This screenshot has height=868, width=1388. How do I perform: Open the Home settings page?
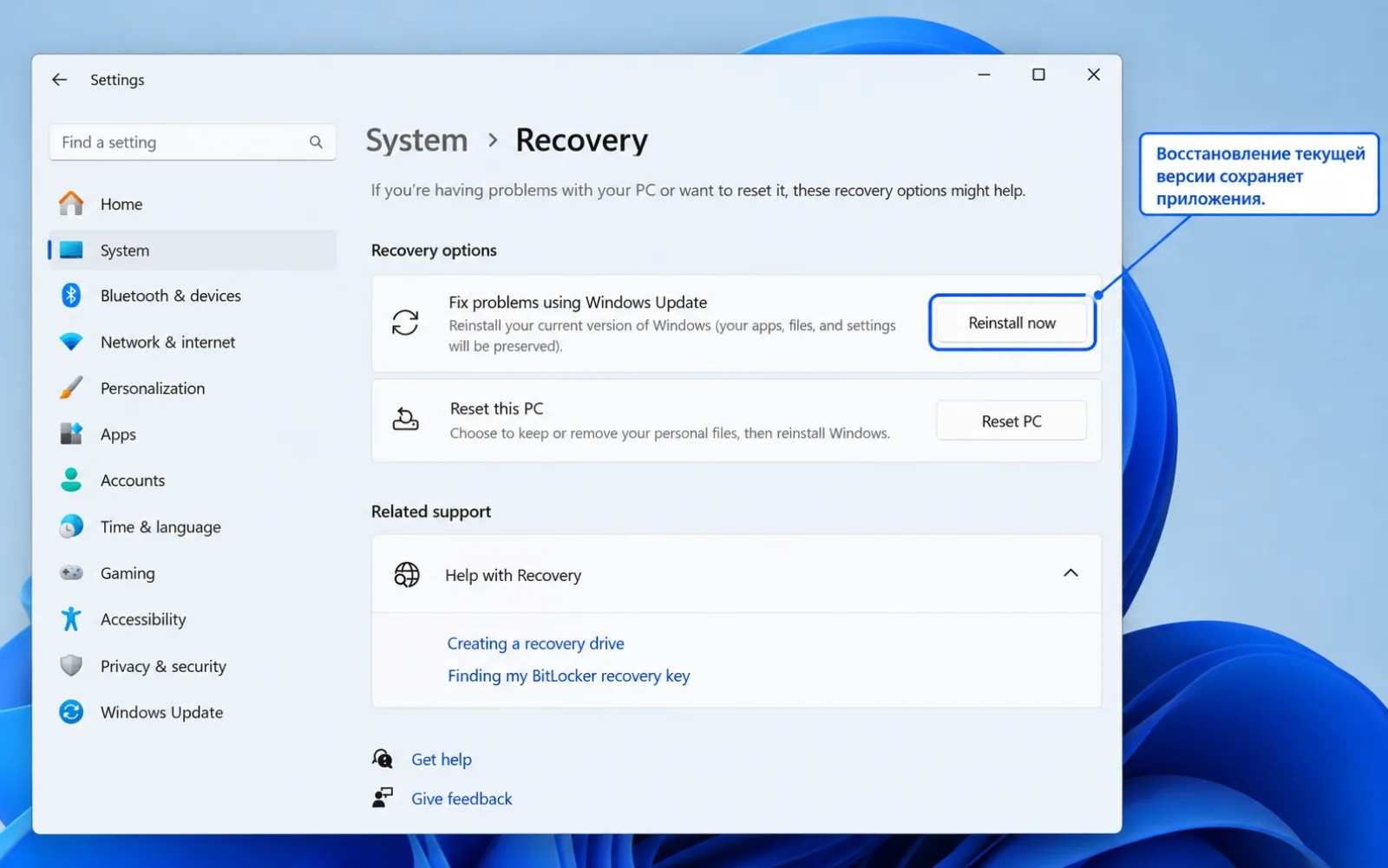point(193,204)
